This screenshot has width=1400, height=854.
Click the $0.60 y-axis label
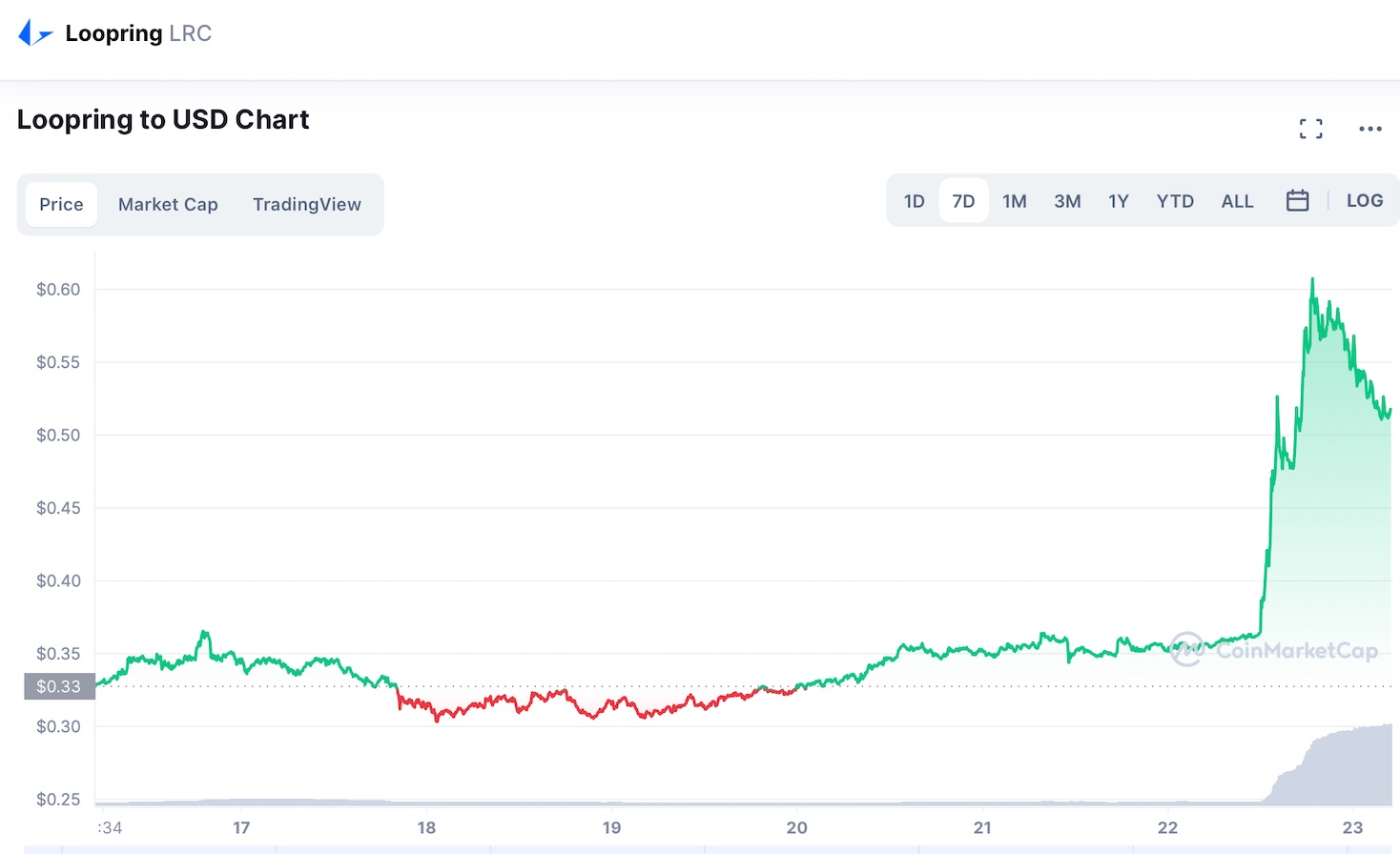[58, 290]
